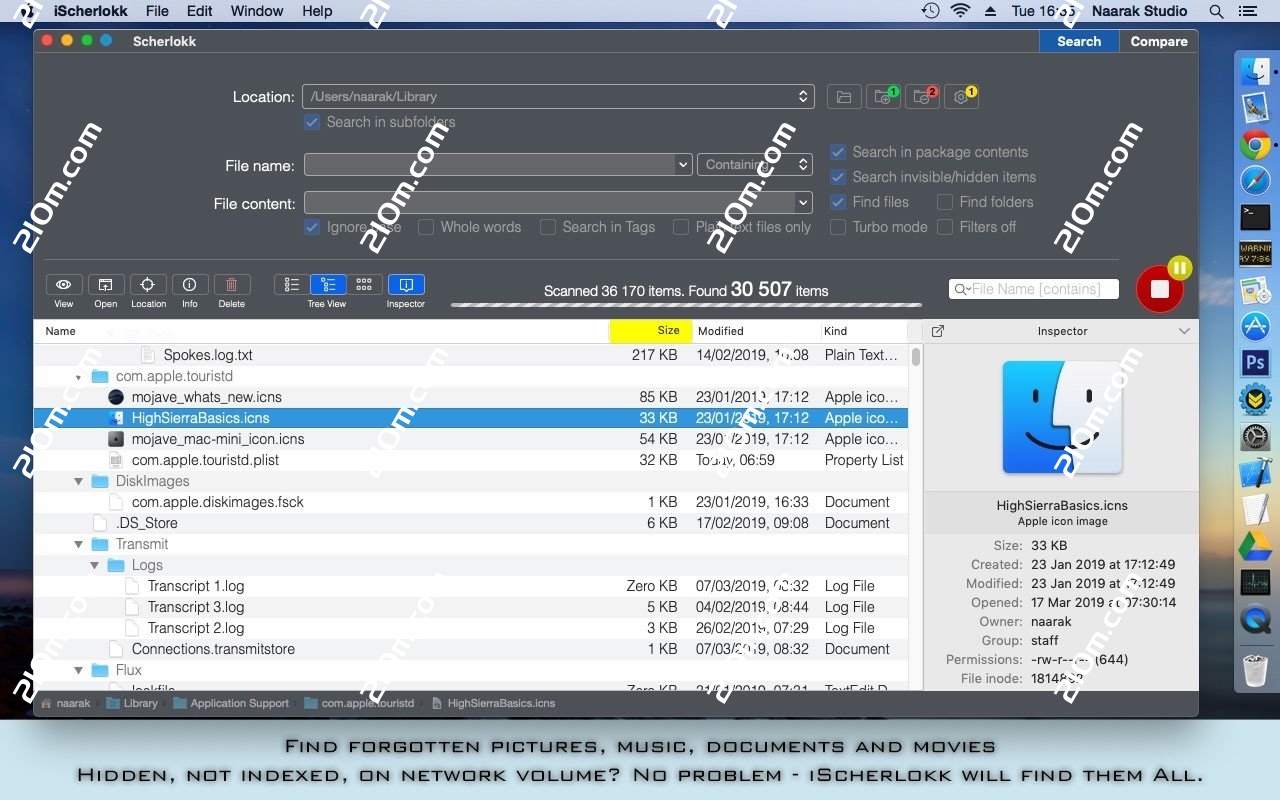Toggle Search in subfolders checkbox
The height and width of the screenshot is (800, 1280).
tap(312, 122)
